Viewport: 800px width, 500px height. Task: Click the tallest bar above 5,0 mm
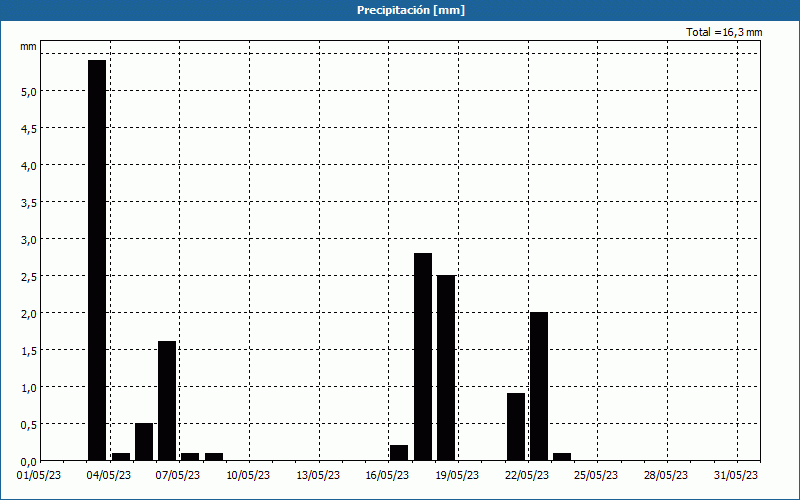point(97,260)
